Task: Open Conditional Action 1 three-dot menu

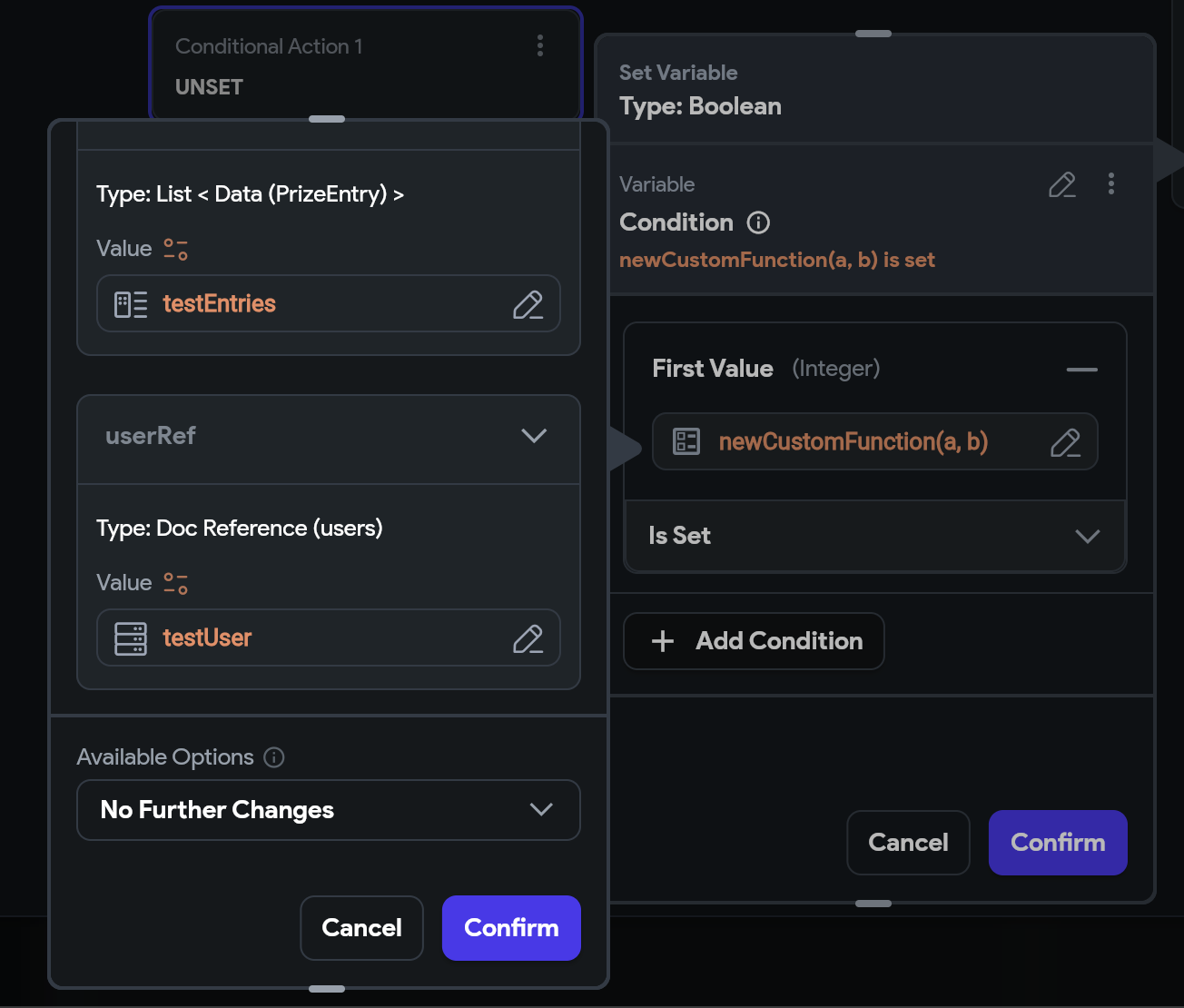Action: tap(540, 46)
